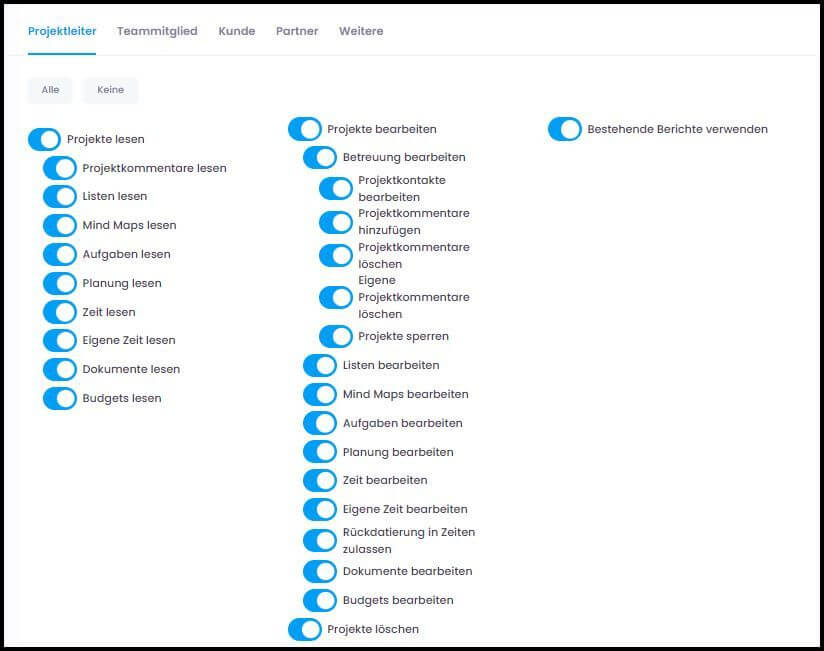Toggle Planung bearbeiten switch
The image size is (824, 651).
(x=320, y=452)
